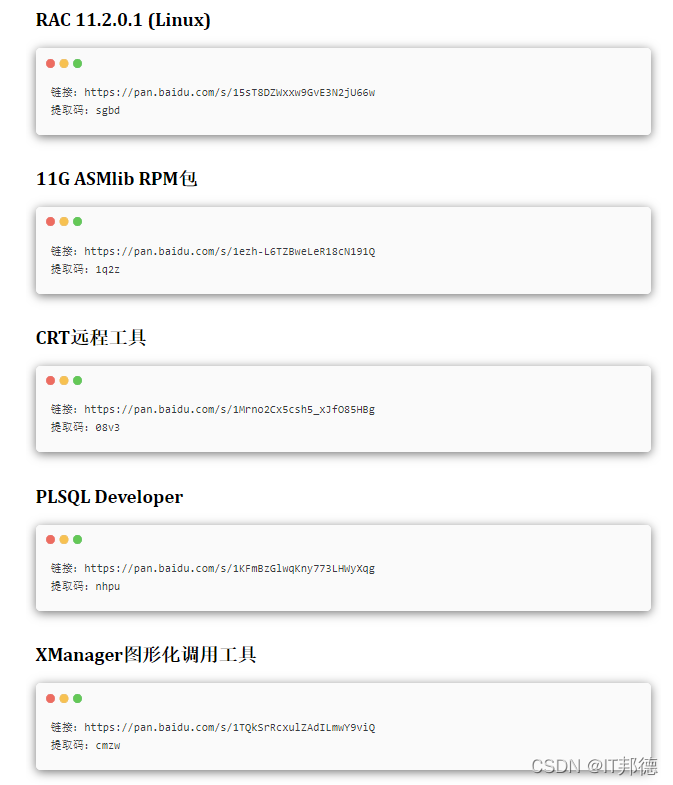Image resolution: width=673 pixels, height=785 pixels.
Task: Open the Baidu pan link starting with 1KFmBzGlwq
Action: point(229,569)
